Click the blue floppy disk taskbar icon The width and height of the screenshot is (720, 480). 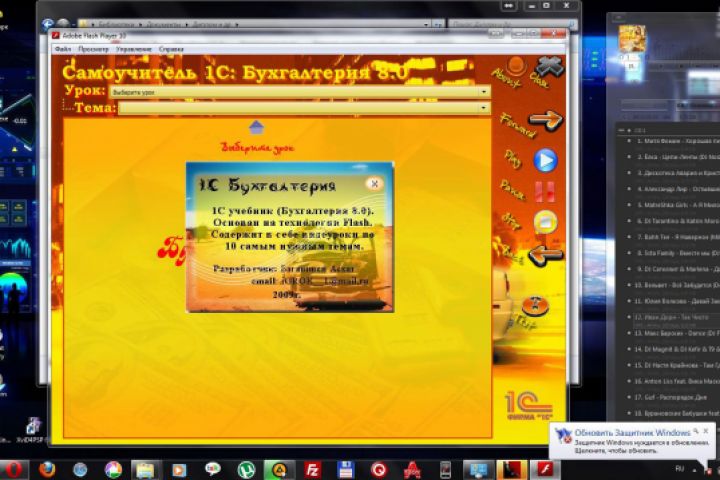click(x=345, y=470)
